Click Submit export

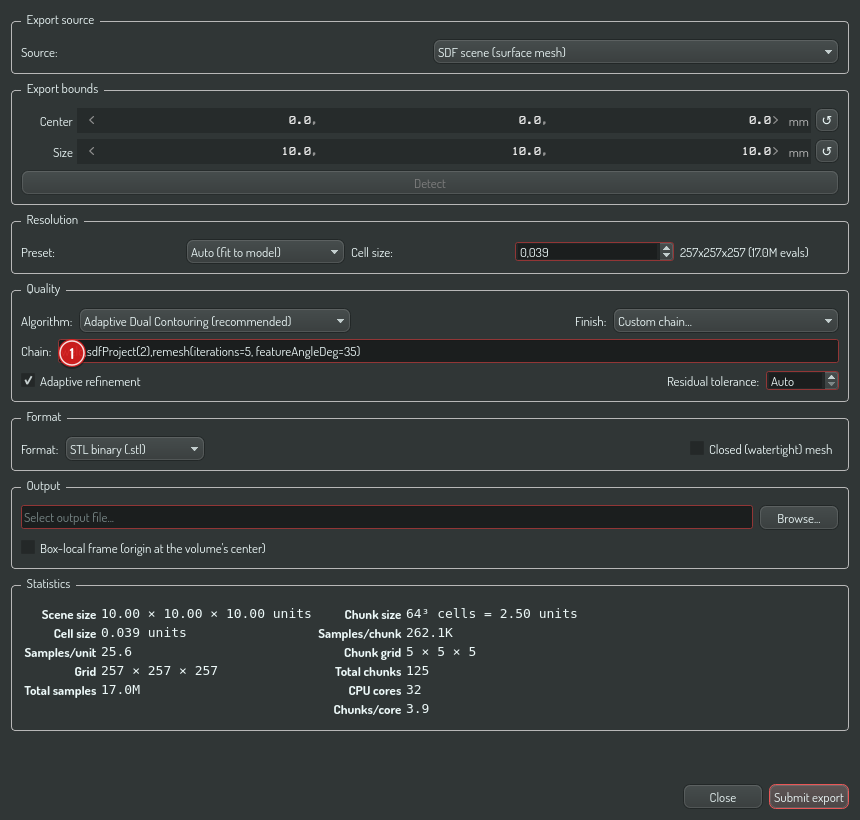(x=808, y=797)
